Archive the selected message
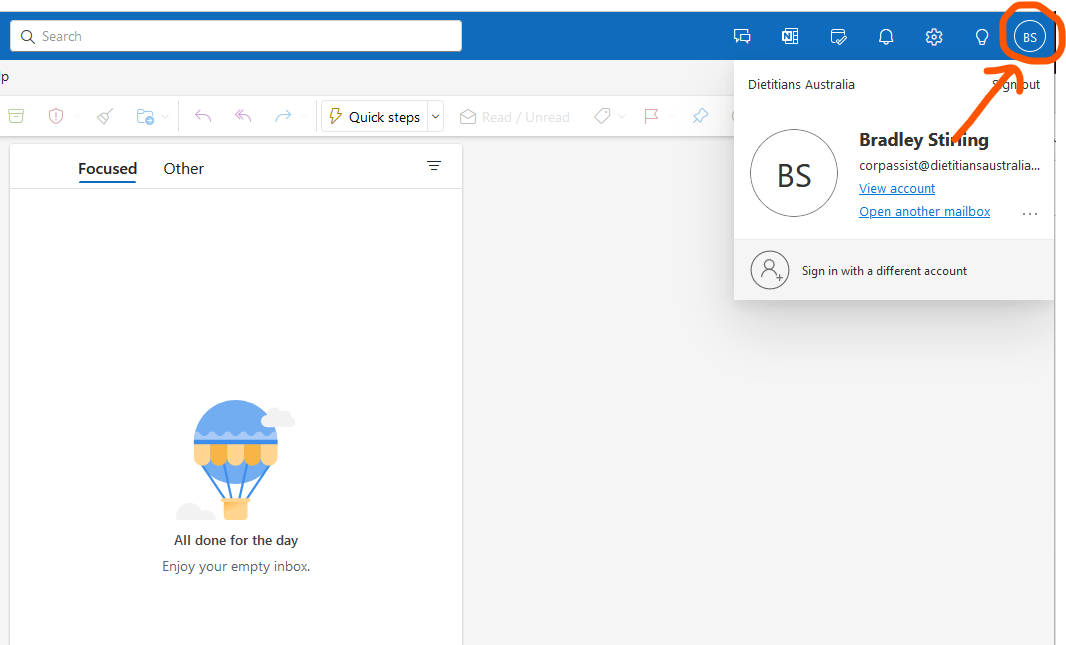Image resolution: width=1066 pixels, height=645 pixels. (x=16, y=116)
